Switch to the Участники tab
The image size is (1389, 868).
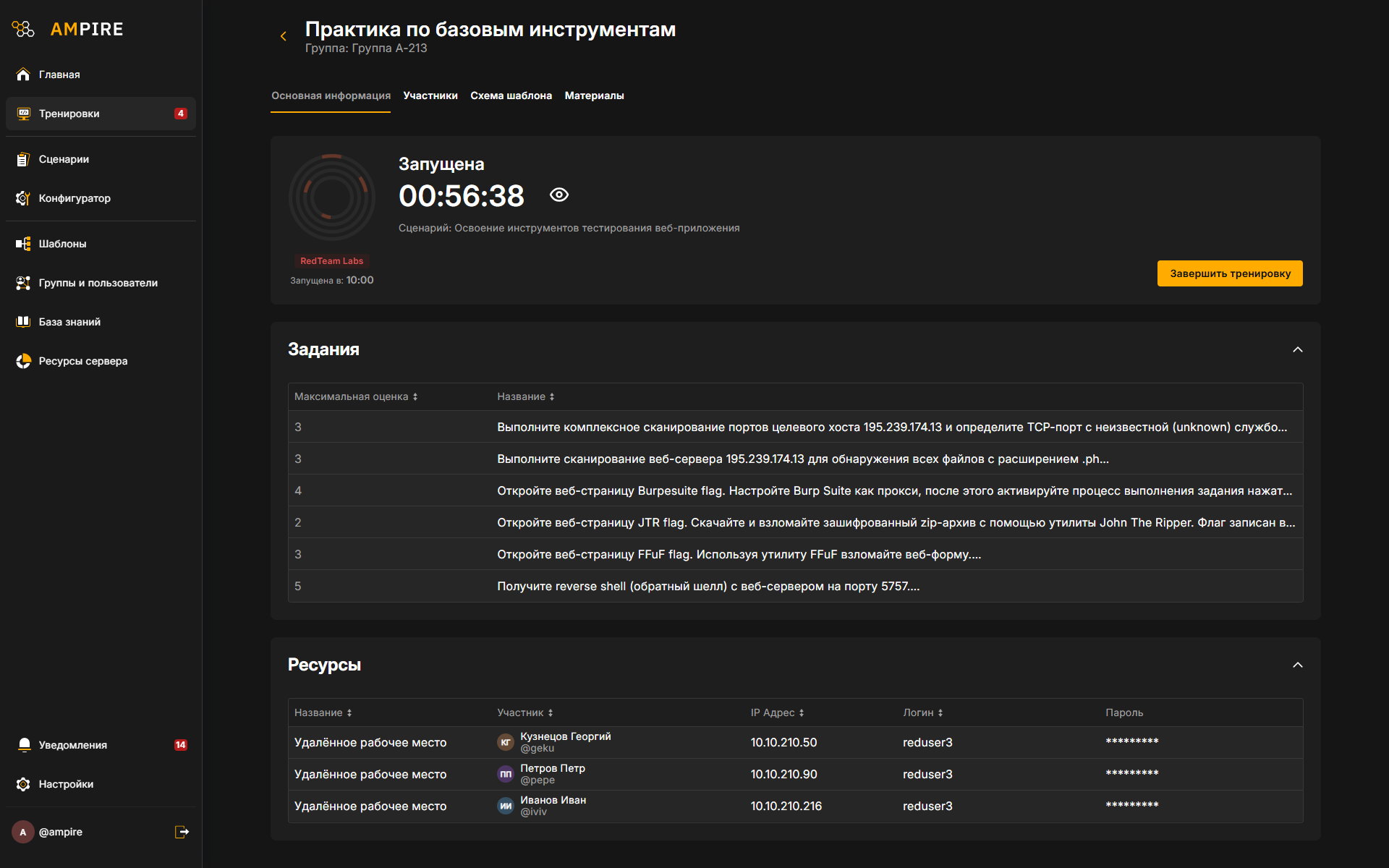click(x=430, y=95)
